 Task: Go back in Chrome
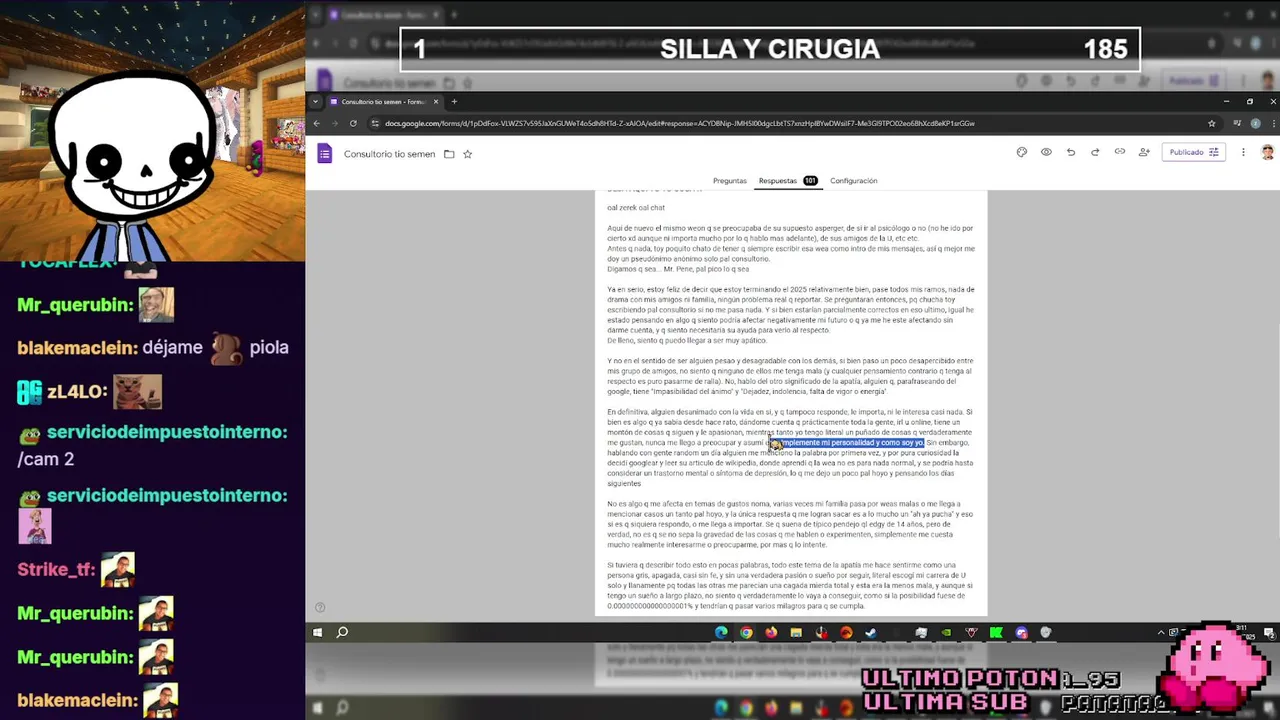[317, 123]
